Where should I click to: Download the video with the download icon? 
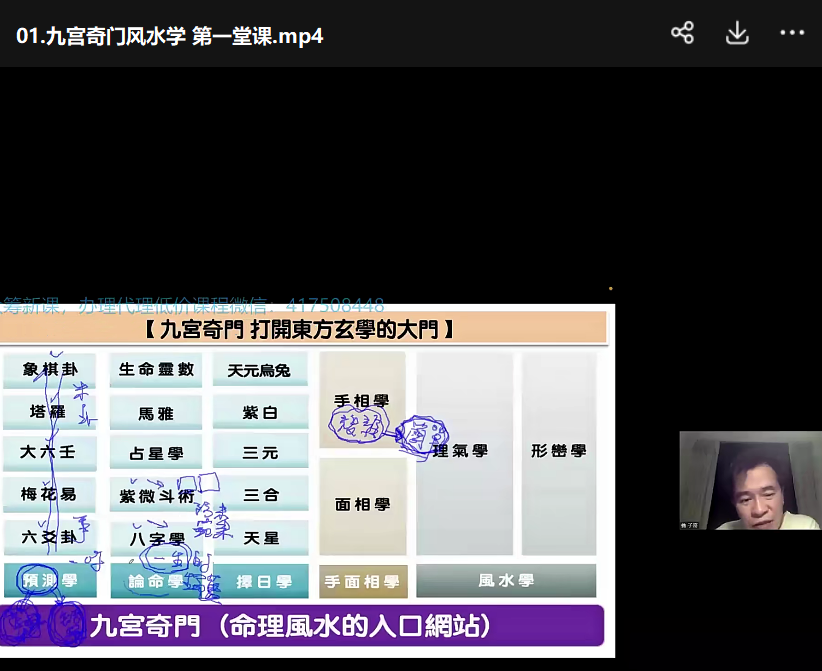737,33
